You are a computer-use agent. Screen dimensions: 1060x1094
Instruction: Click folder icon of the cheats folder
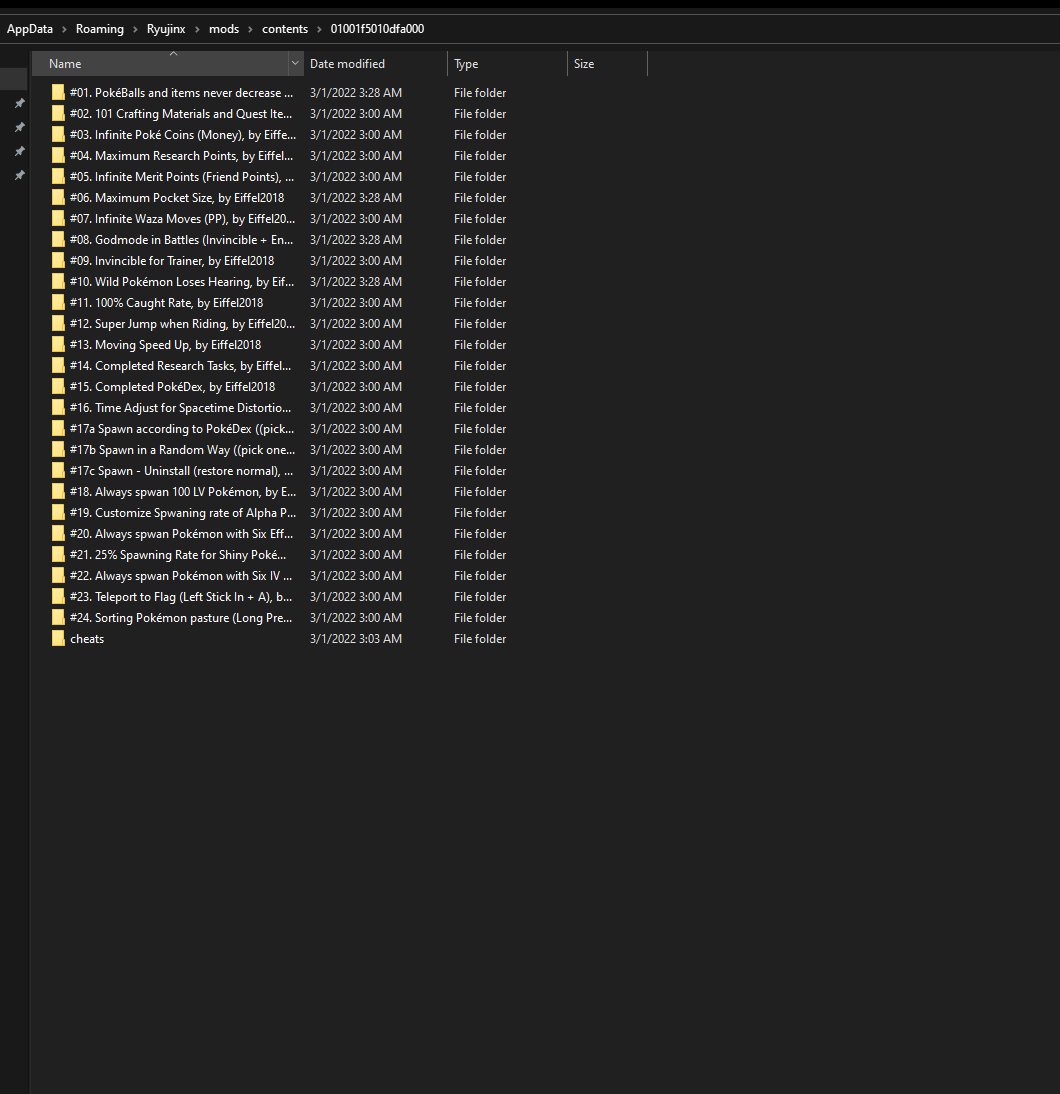(x=58, y=638)
